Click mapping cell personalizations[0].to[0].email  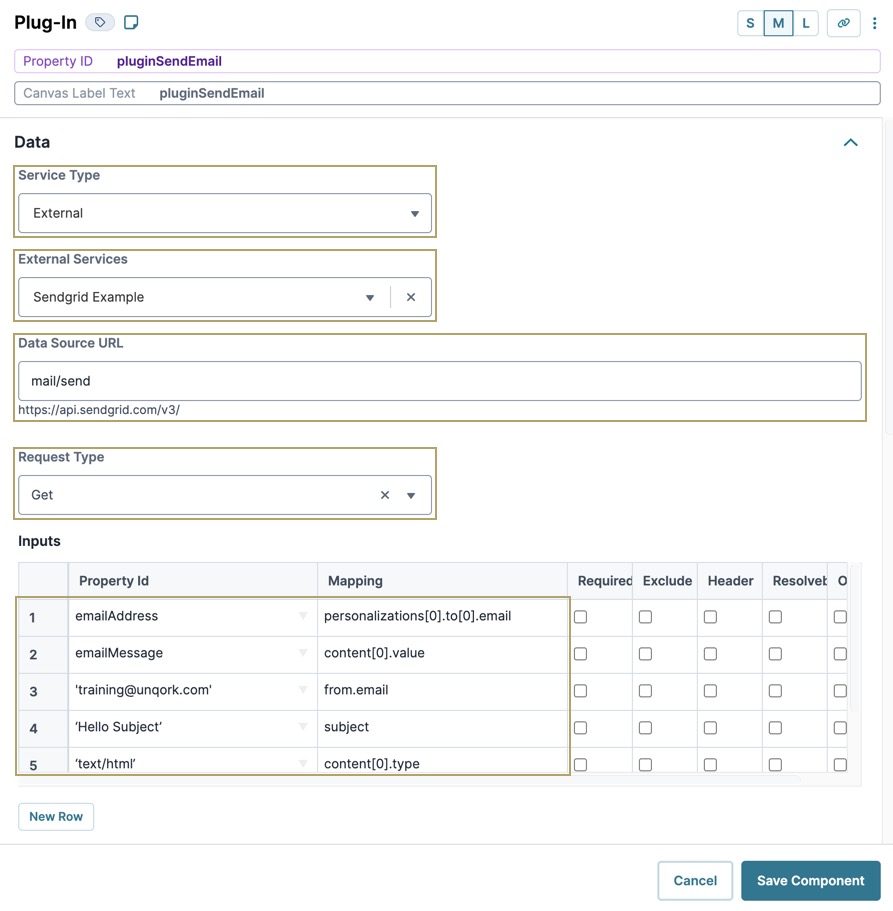tap(442, 616)
